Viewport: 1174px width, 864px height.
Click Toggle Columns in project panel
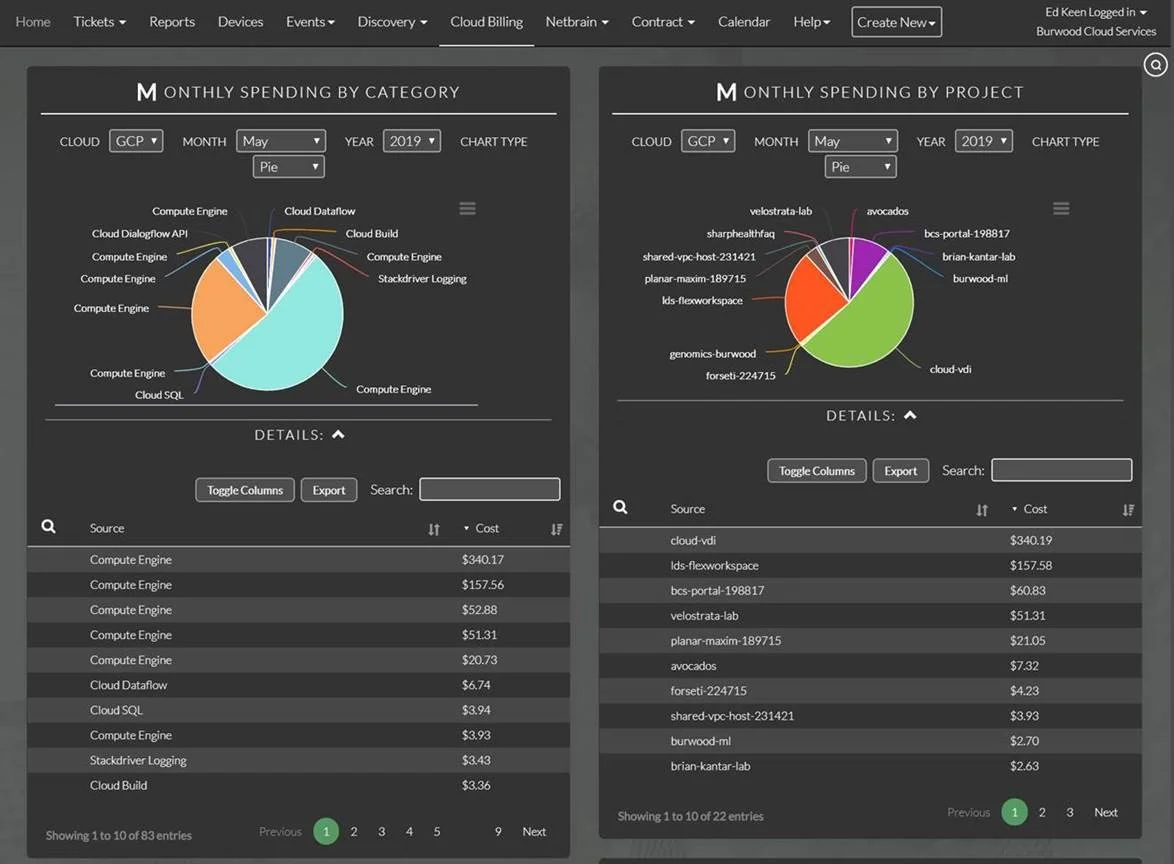coord(817,470)
